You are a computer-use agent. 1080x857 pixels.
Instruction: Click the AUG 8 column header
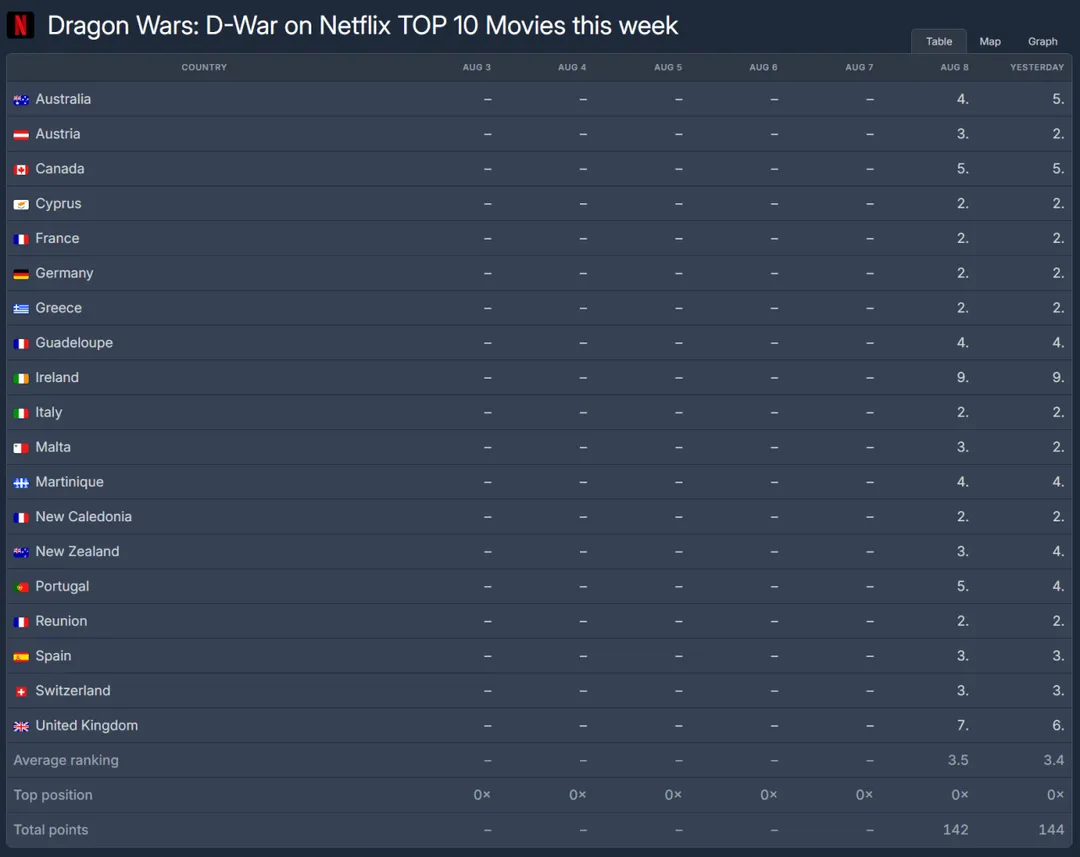point(955,67)
